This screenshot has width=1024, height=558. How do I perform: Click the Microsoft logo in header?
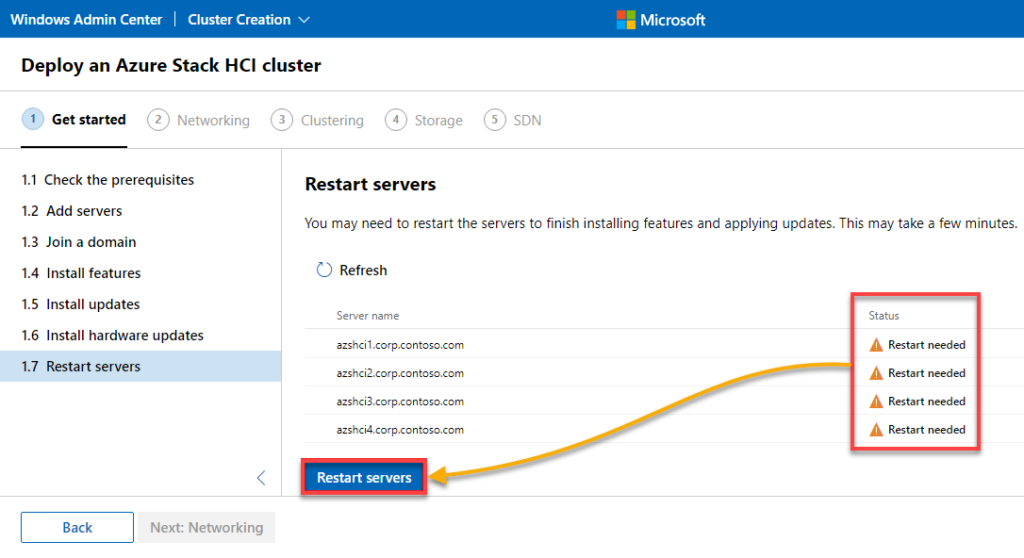pos(626,19)
